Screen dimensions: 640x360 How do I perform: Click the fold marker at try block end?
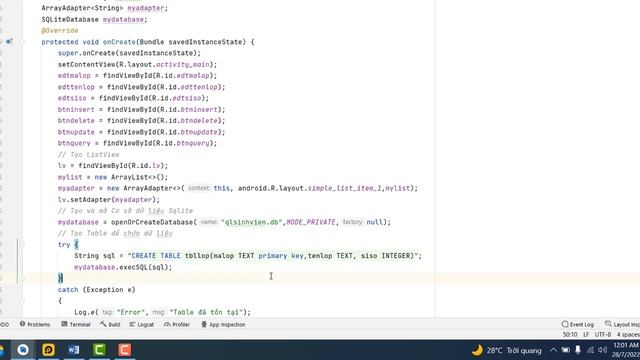[22, 278]
